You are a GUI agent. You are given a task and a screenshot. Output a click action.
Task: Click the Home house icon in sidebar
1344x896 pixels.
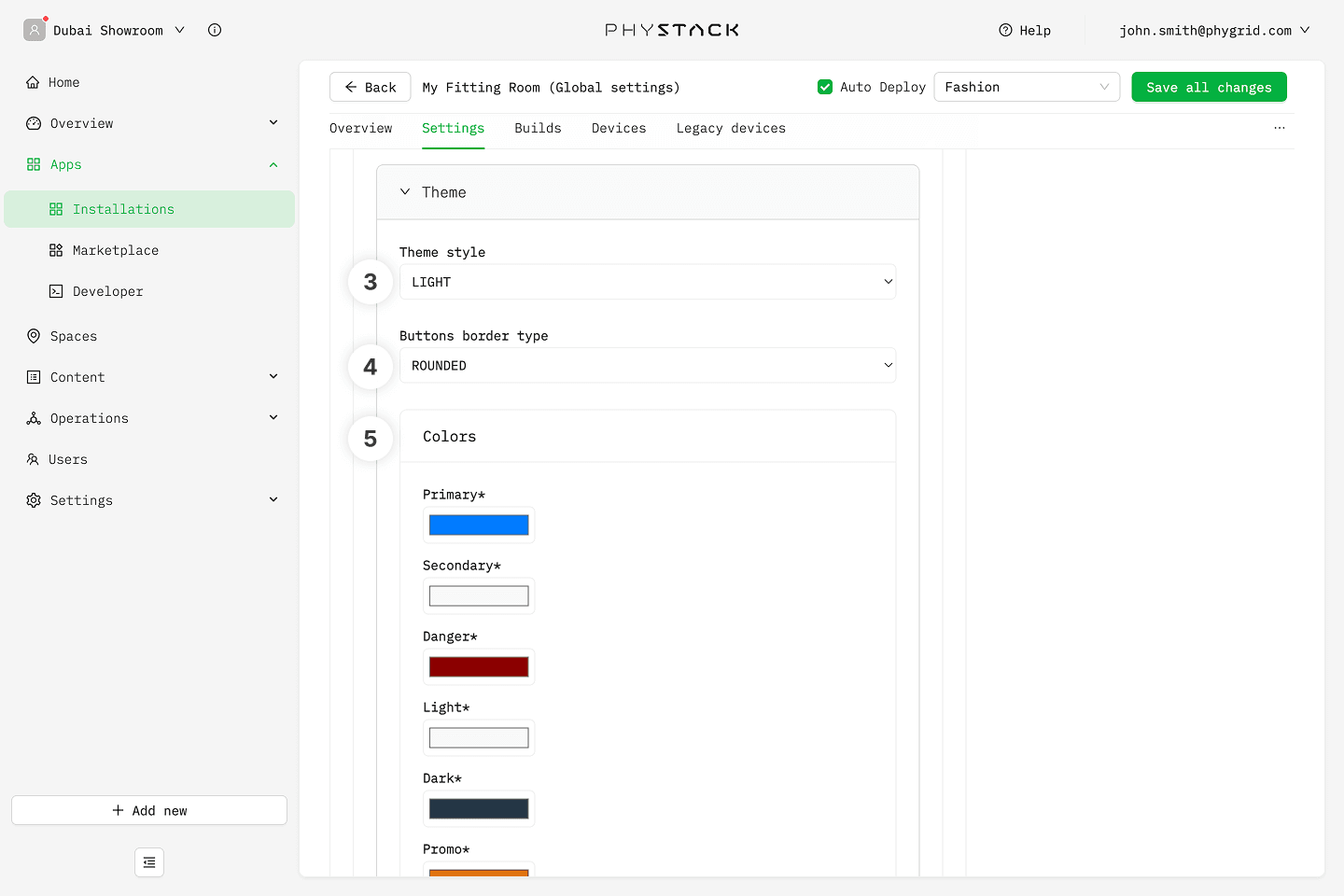tap(33, 82)
